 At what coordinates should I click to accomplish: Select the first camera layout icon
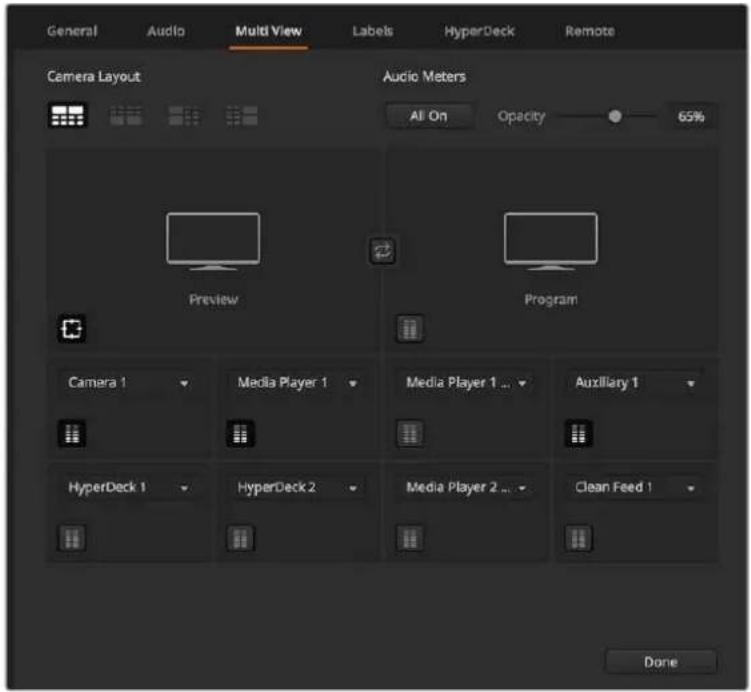coord(68,115)
